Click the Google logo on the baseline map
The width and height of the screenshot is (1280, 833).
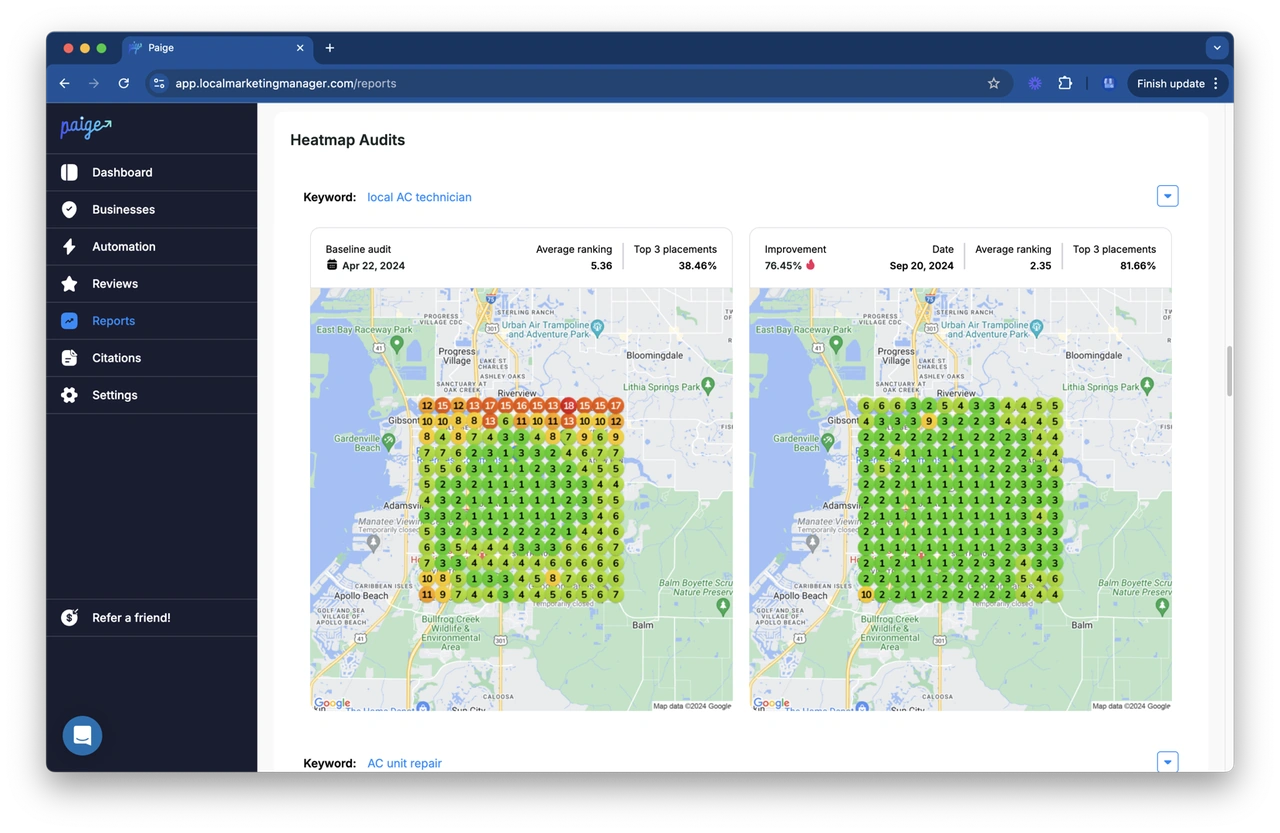pos(333,703)
